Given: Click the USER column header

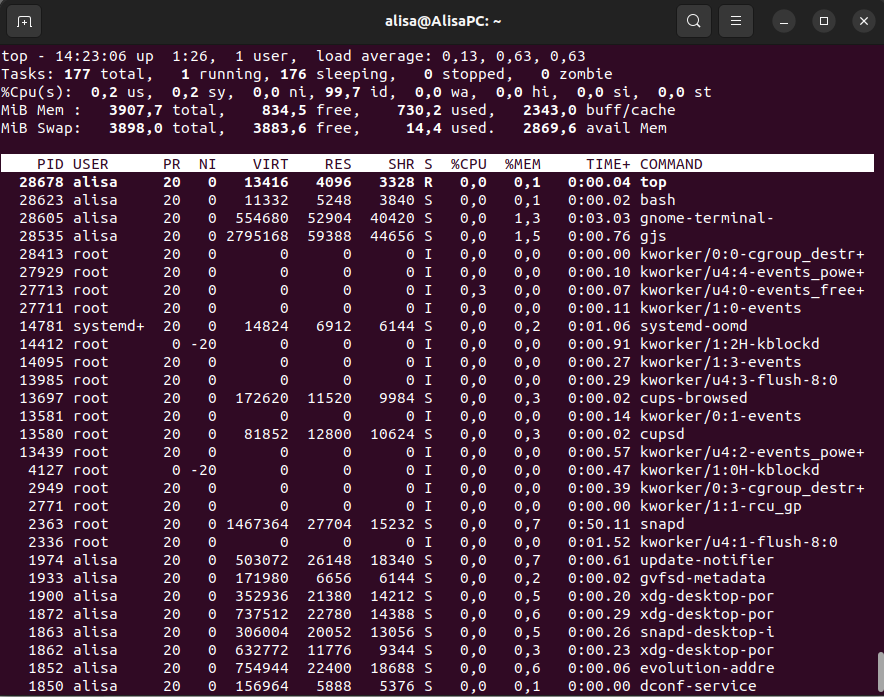Looking at the screenshot, I should 90,164.
